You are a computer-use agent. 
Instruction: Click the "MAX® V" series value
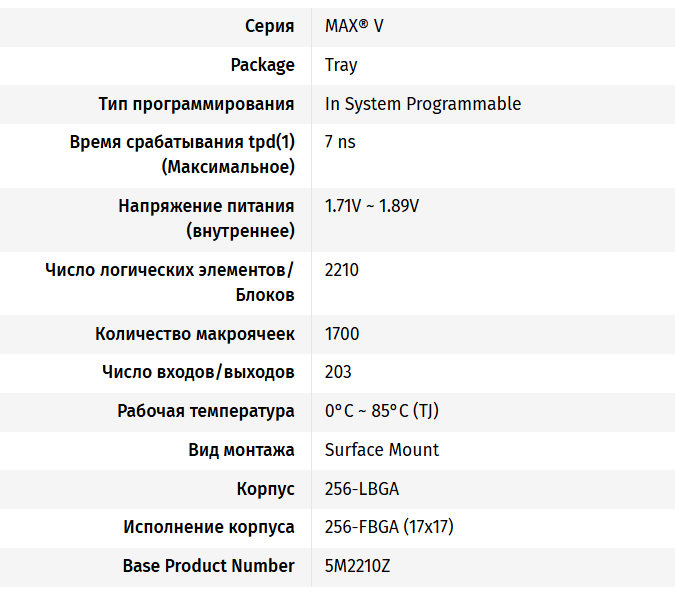coord(354,26)
